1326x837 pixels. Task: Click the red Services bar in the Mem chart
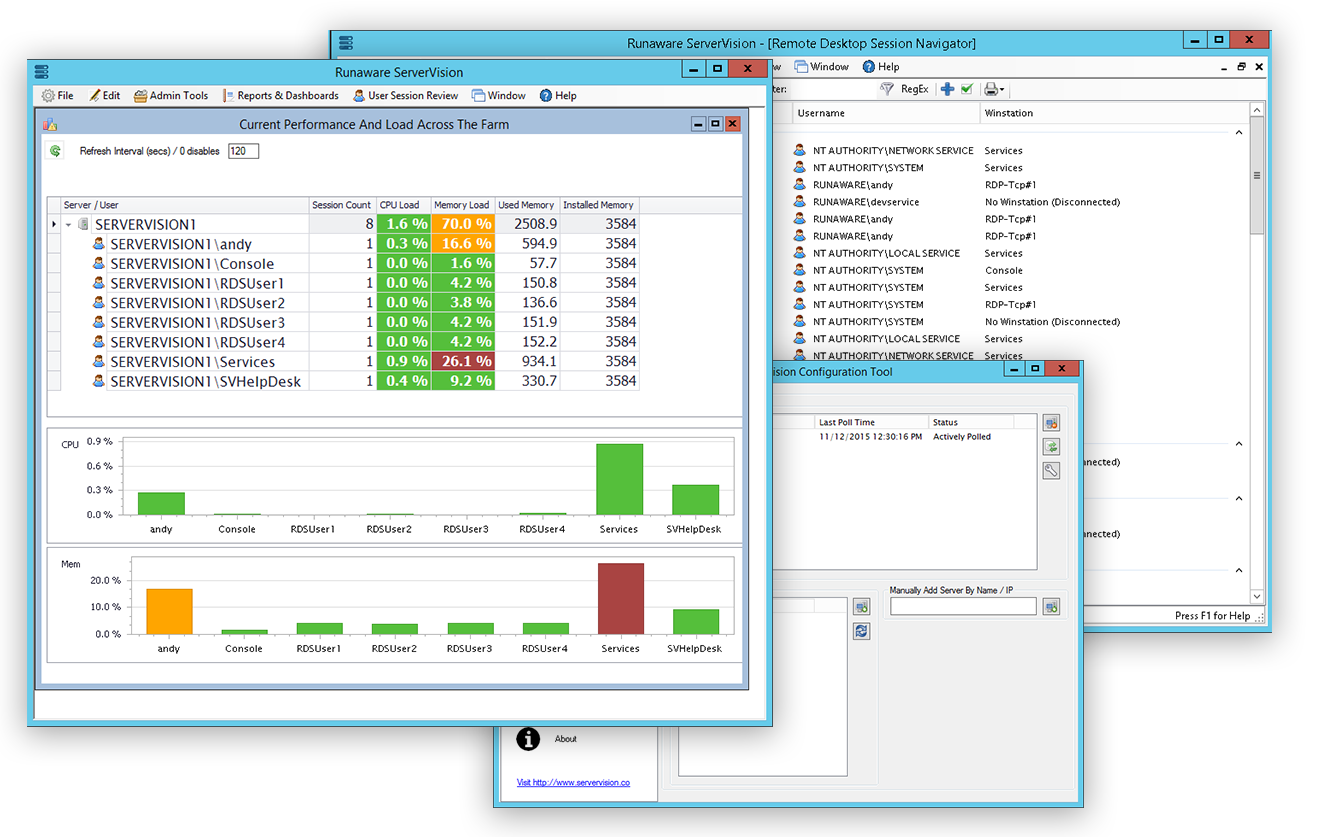tap(620, 598)
